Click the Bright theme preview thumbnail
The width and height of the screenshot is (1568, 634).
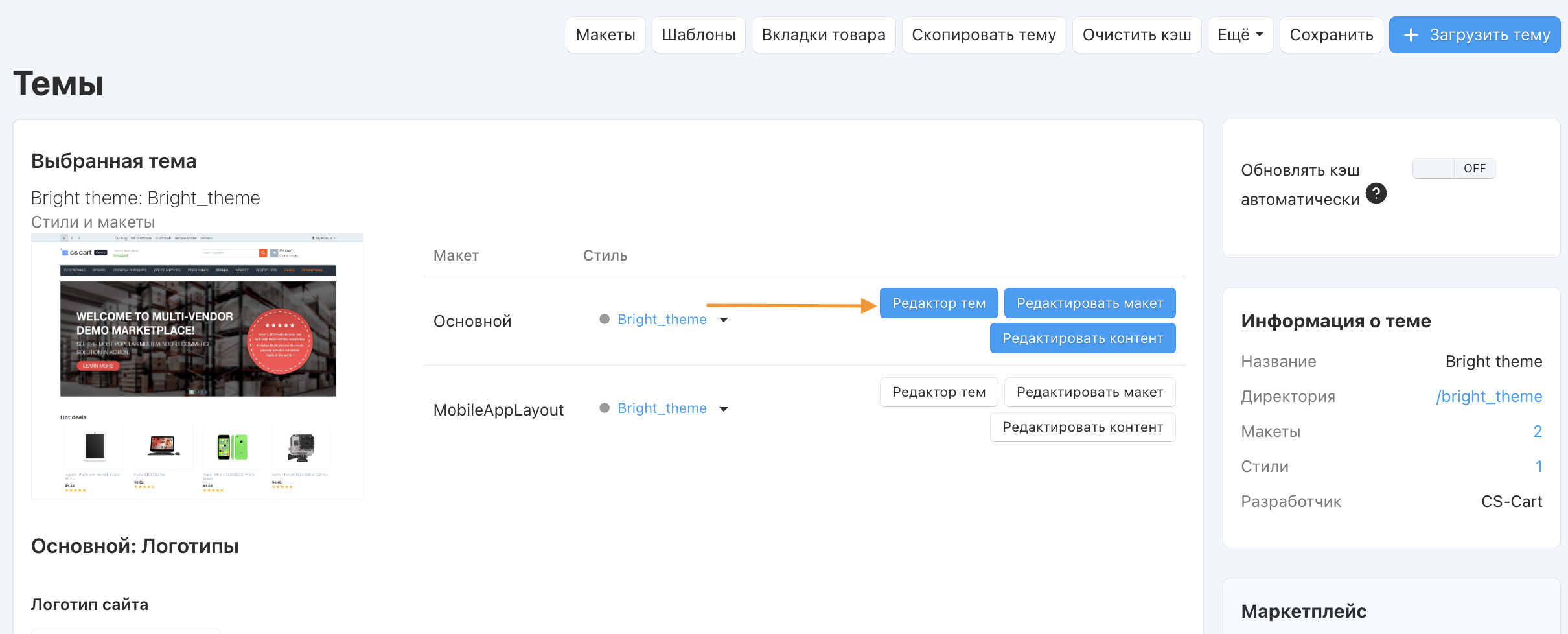[x=197, y=366]
